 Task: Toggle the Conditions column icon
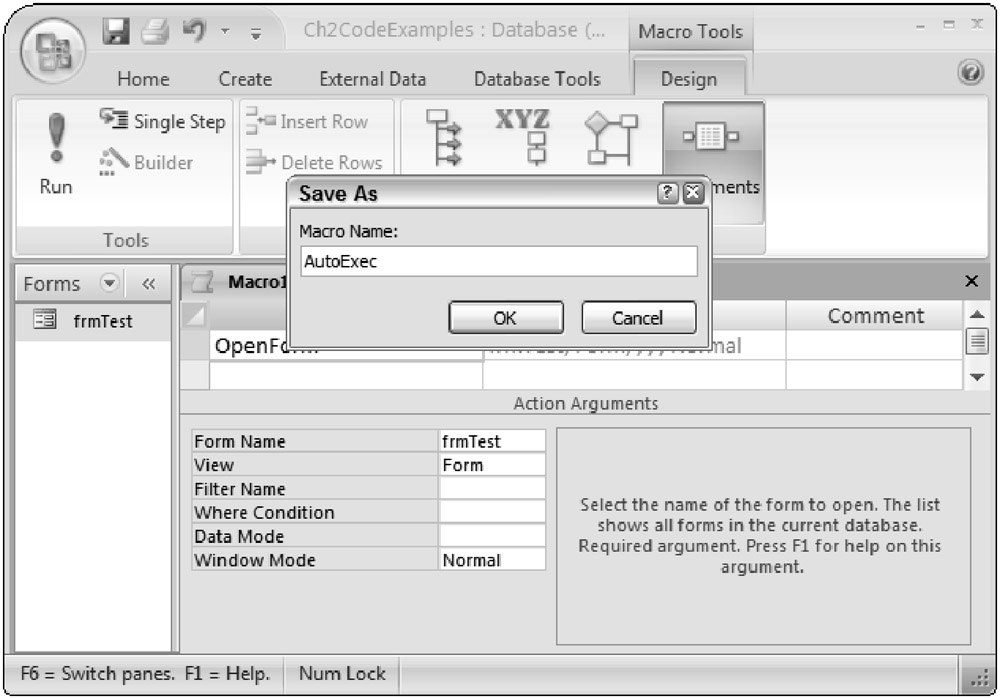coord(611,138)
